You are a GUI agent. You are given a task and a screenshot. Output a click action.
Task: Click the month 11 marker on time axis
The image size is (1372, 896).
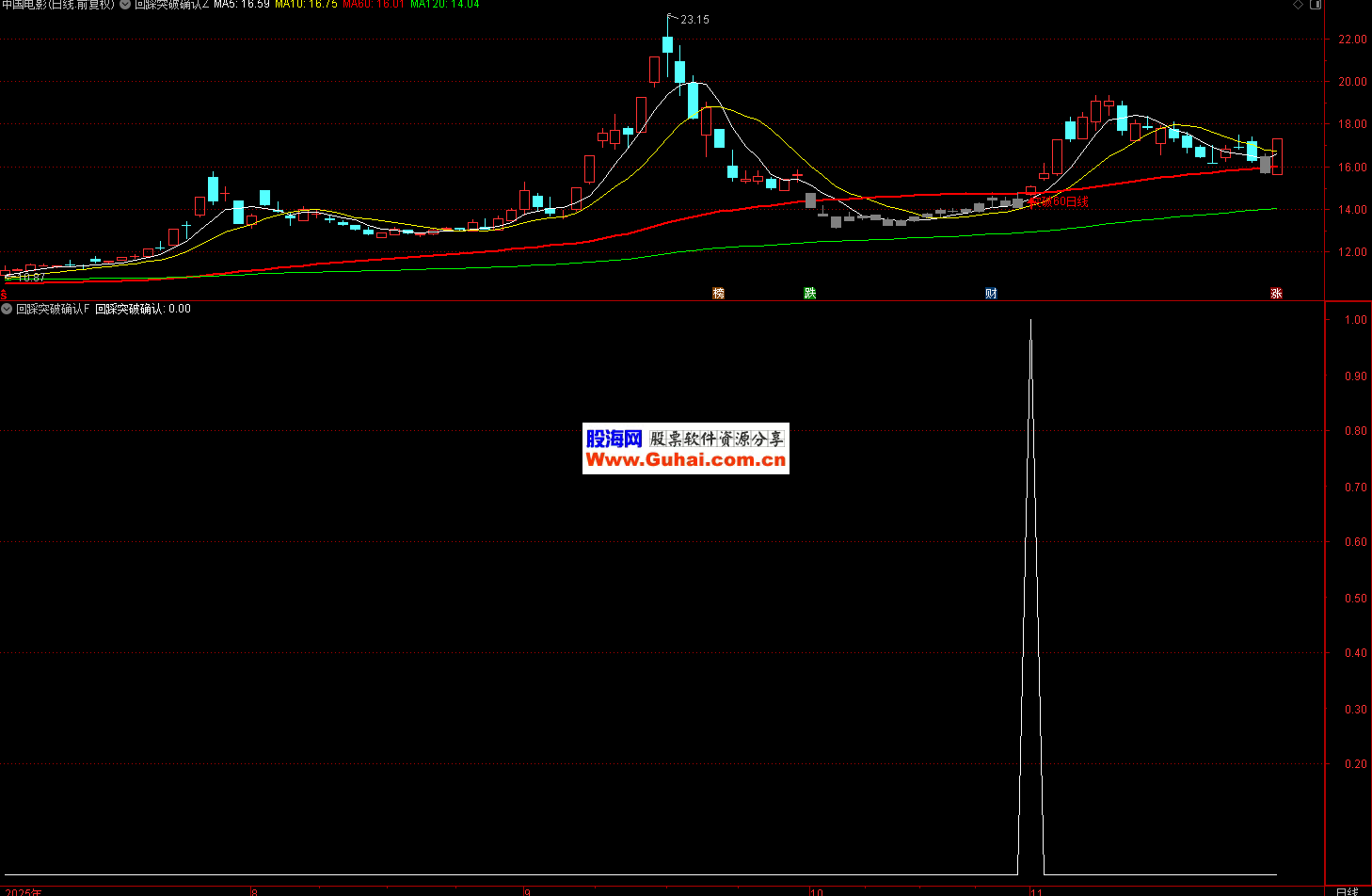(x=1035, y=890)
